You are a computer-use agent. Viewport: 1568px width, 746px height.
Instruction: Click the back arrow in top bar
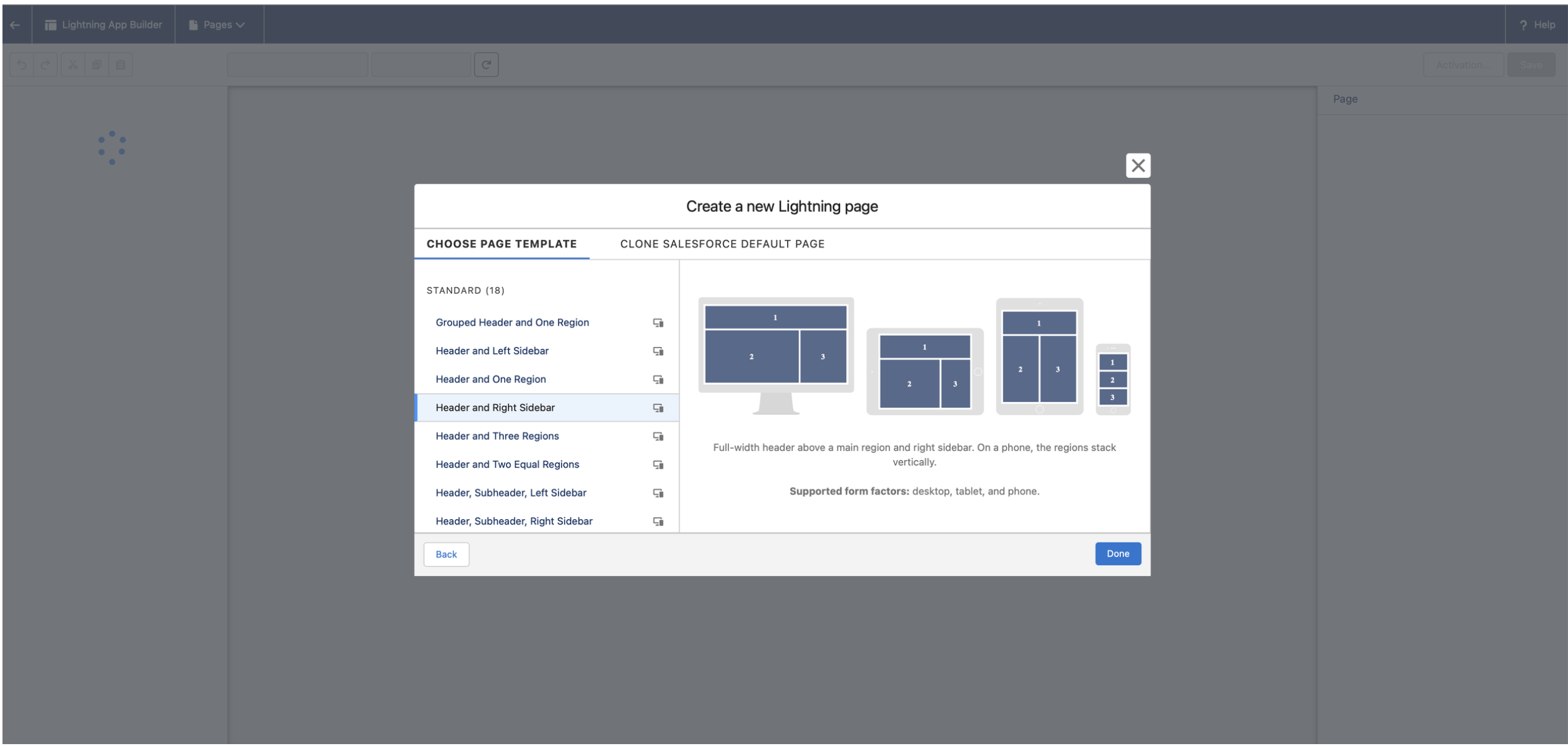tap(15, 25)
